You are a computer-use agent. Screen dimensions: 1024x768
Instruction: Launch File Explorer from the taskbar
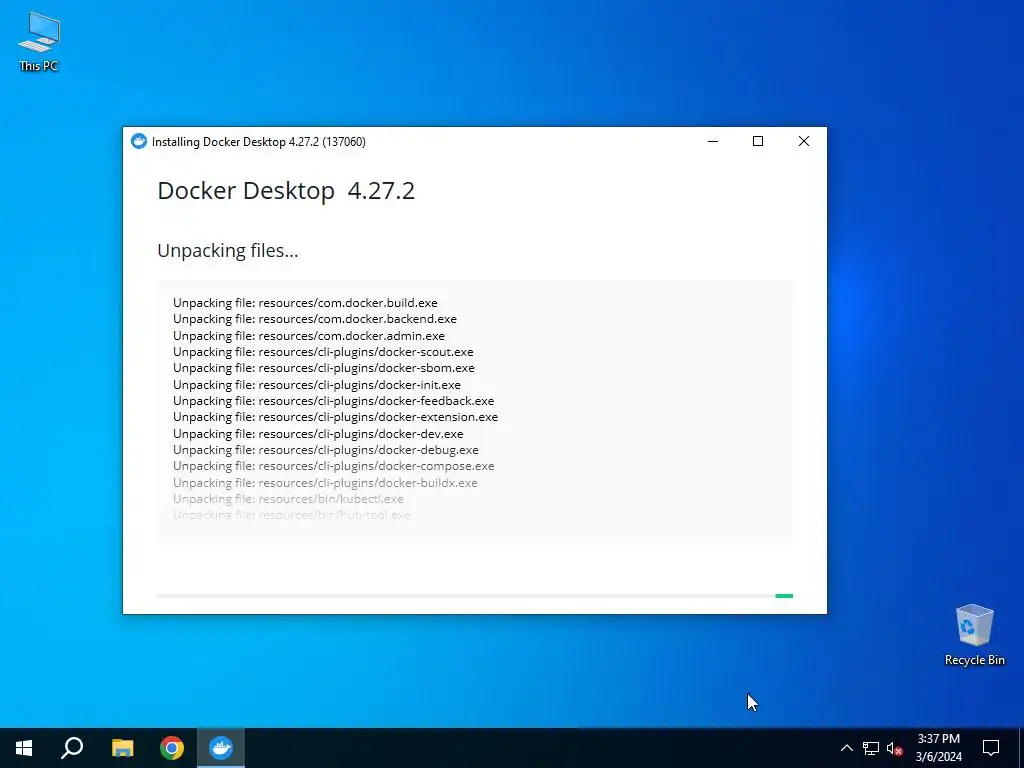pos(122,748)
